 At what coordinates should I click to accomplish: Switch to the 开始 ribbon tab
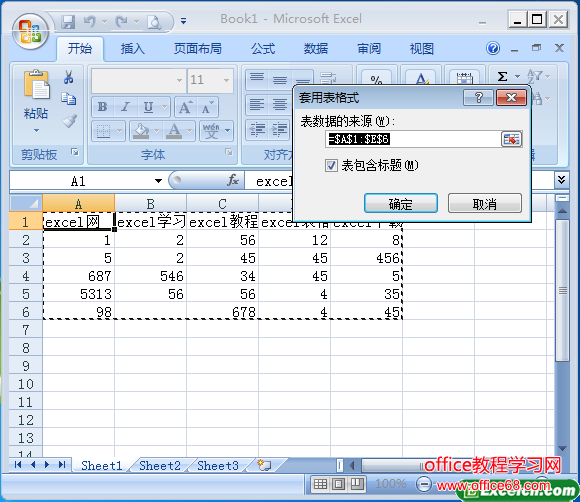[80, 48]
